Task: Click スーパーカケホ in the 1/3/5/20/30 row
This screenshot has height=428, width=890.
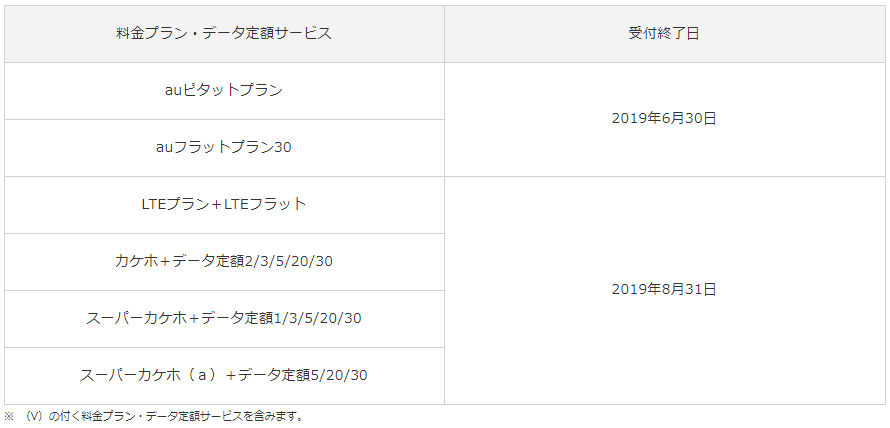Action: [x=135, y=318]
